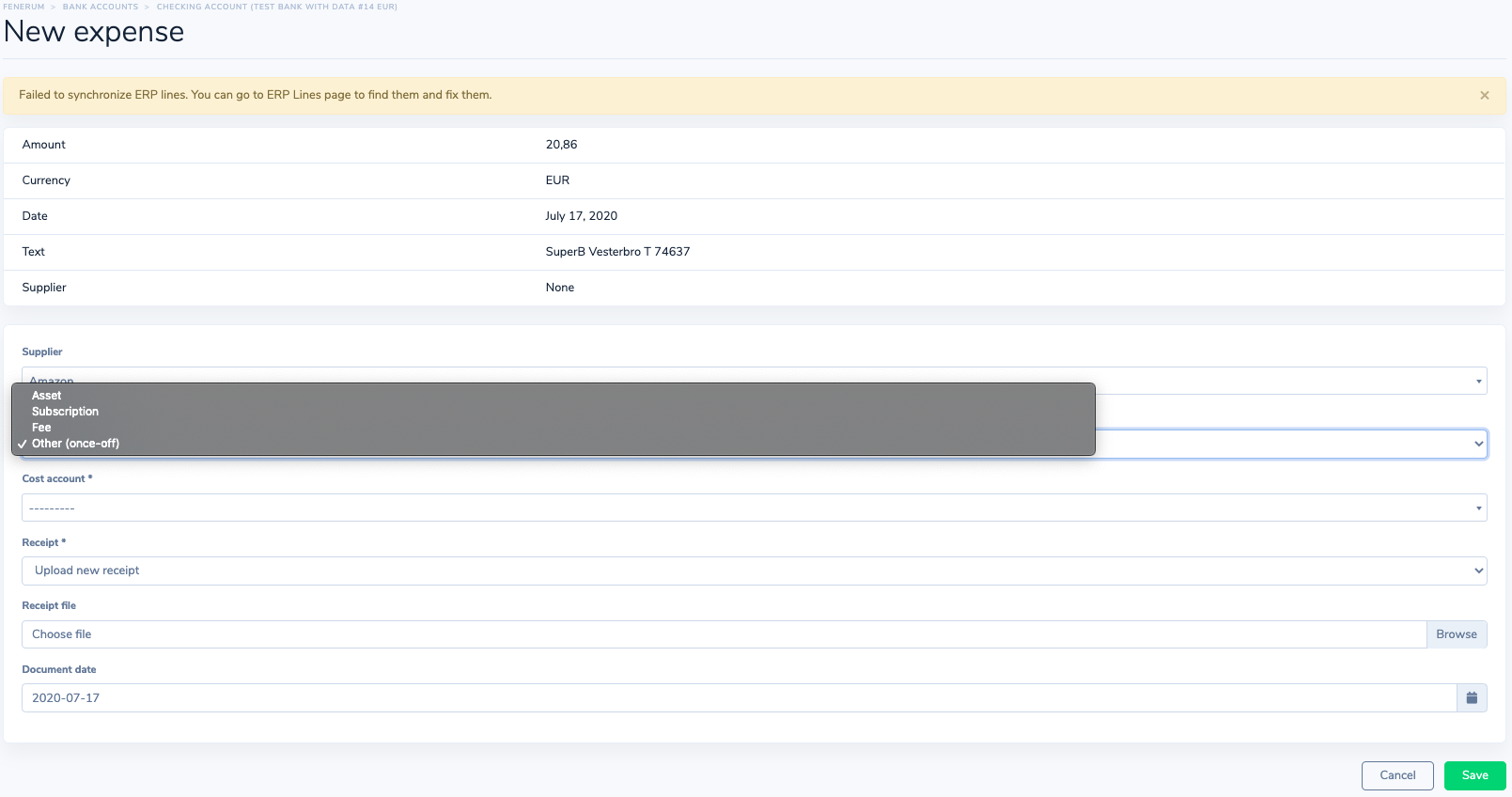The image size is (1512, 797).
Task: Click the Save button
Action: tap(1474, 775)
